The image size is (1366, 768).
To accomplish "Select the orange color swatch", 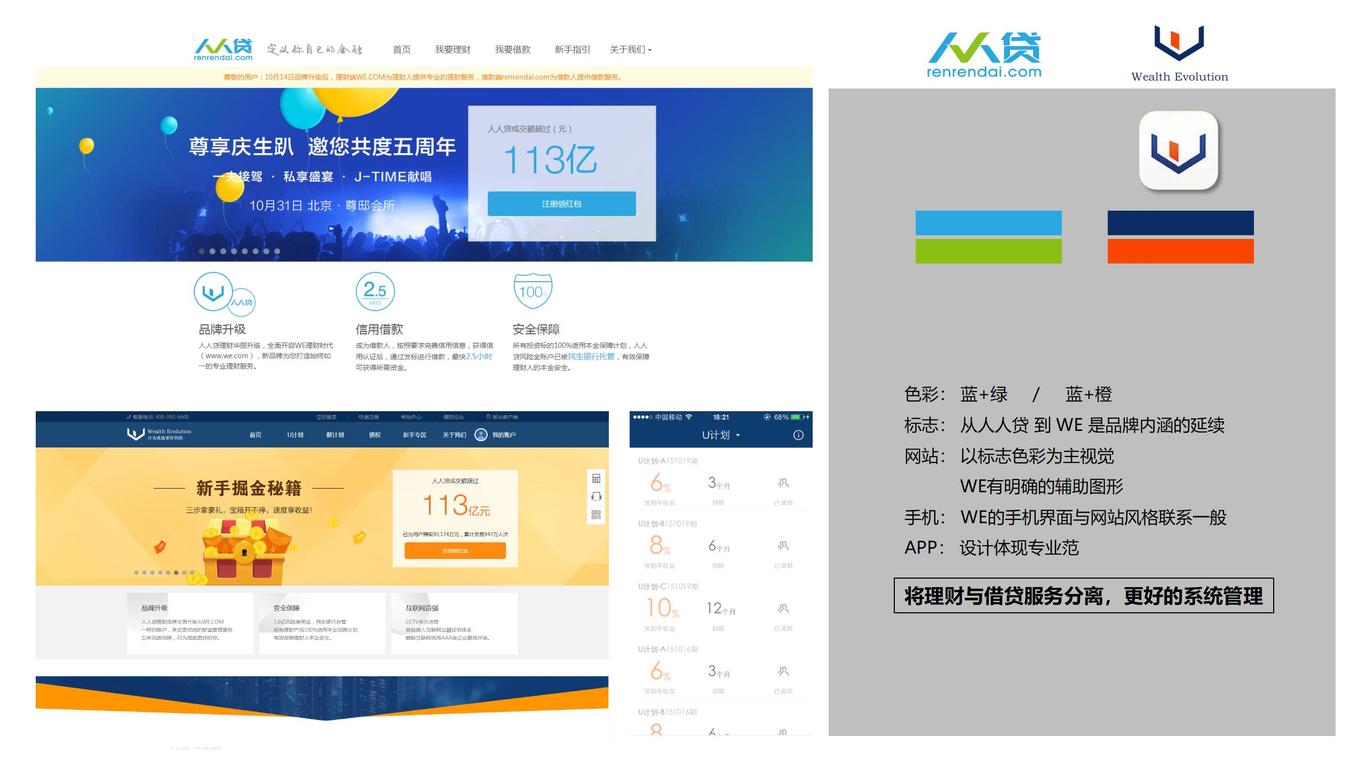I will coord(1180,251).
